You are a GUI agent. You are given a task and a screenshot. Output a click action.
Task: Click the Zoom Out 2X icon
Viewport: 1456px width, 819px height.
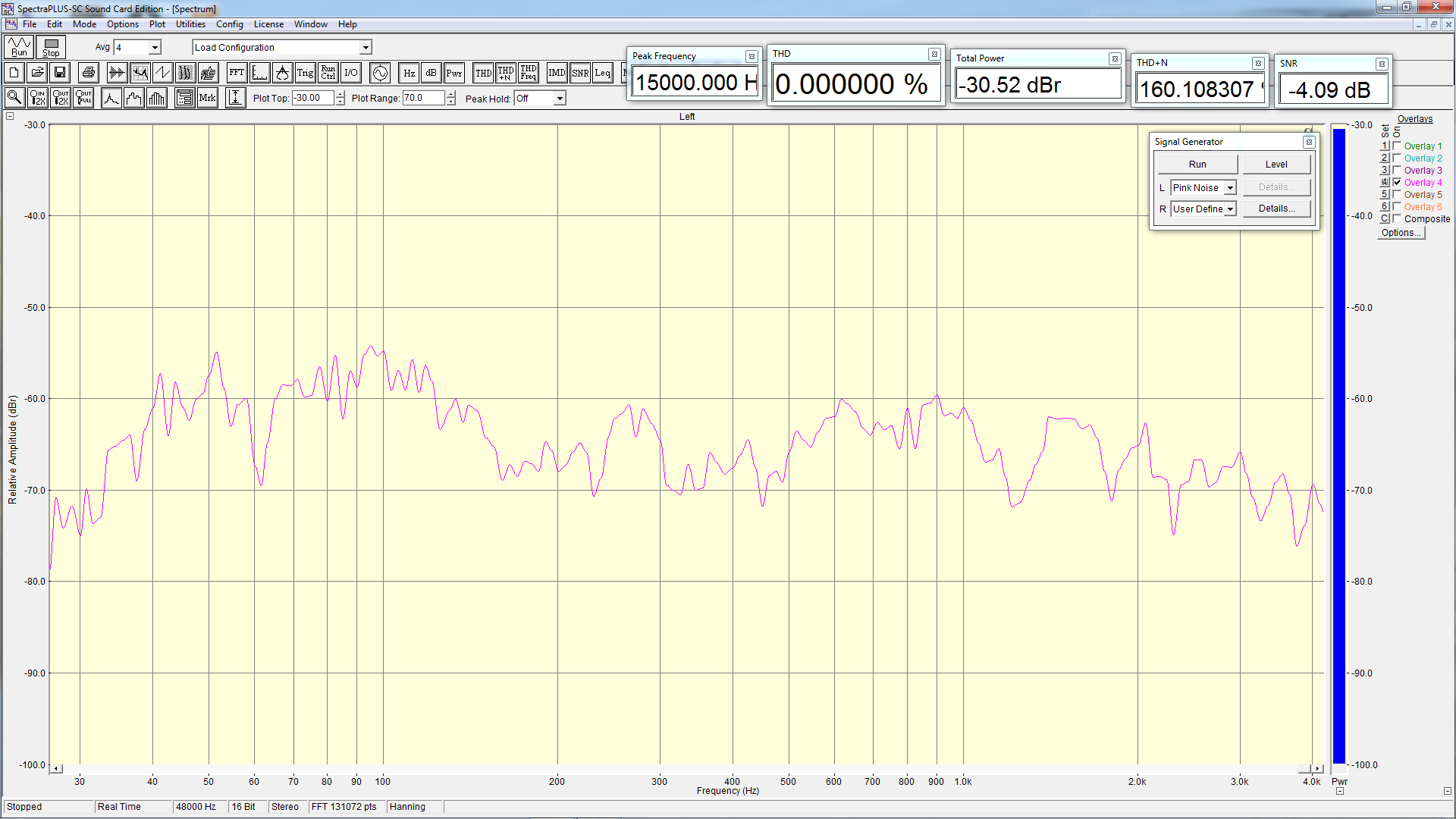click(x=61, y=98)
